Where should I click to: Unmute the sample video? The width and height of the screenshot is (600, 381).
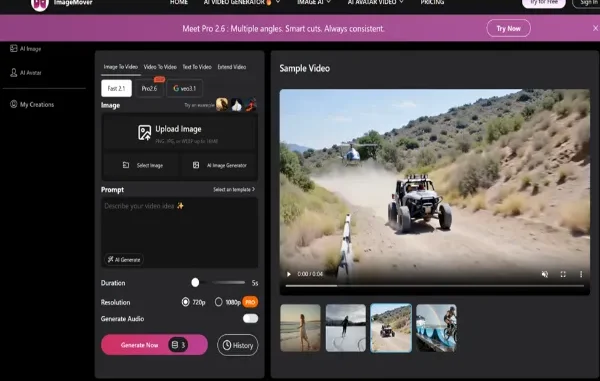545,274
